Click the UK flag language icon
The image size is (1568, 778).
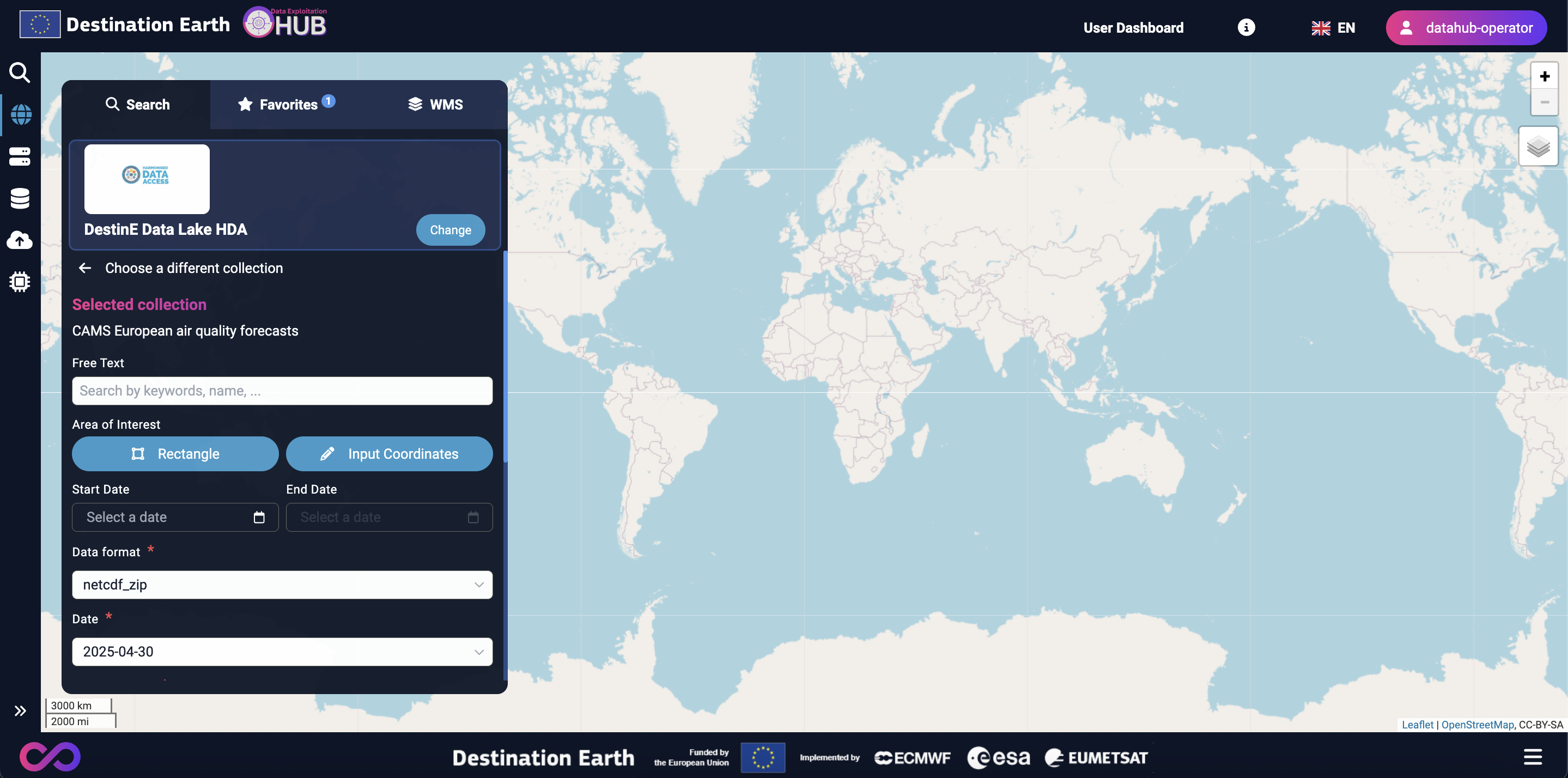[1320, 28]
